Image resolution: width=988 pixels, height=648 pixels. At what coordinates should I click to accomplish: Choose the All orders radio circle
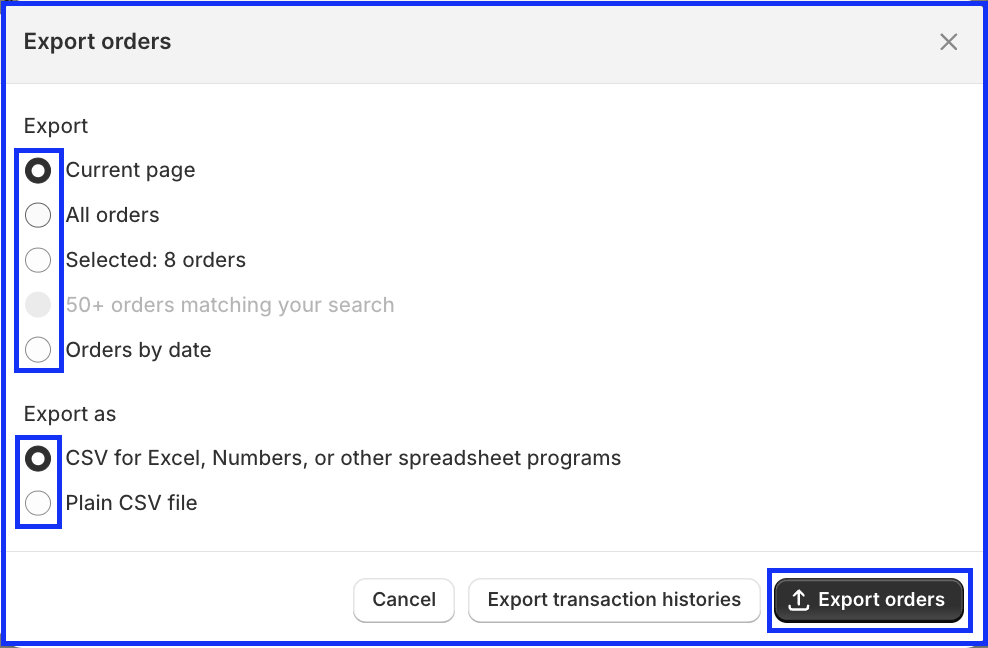38,215
